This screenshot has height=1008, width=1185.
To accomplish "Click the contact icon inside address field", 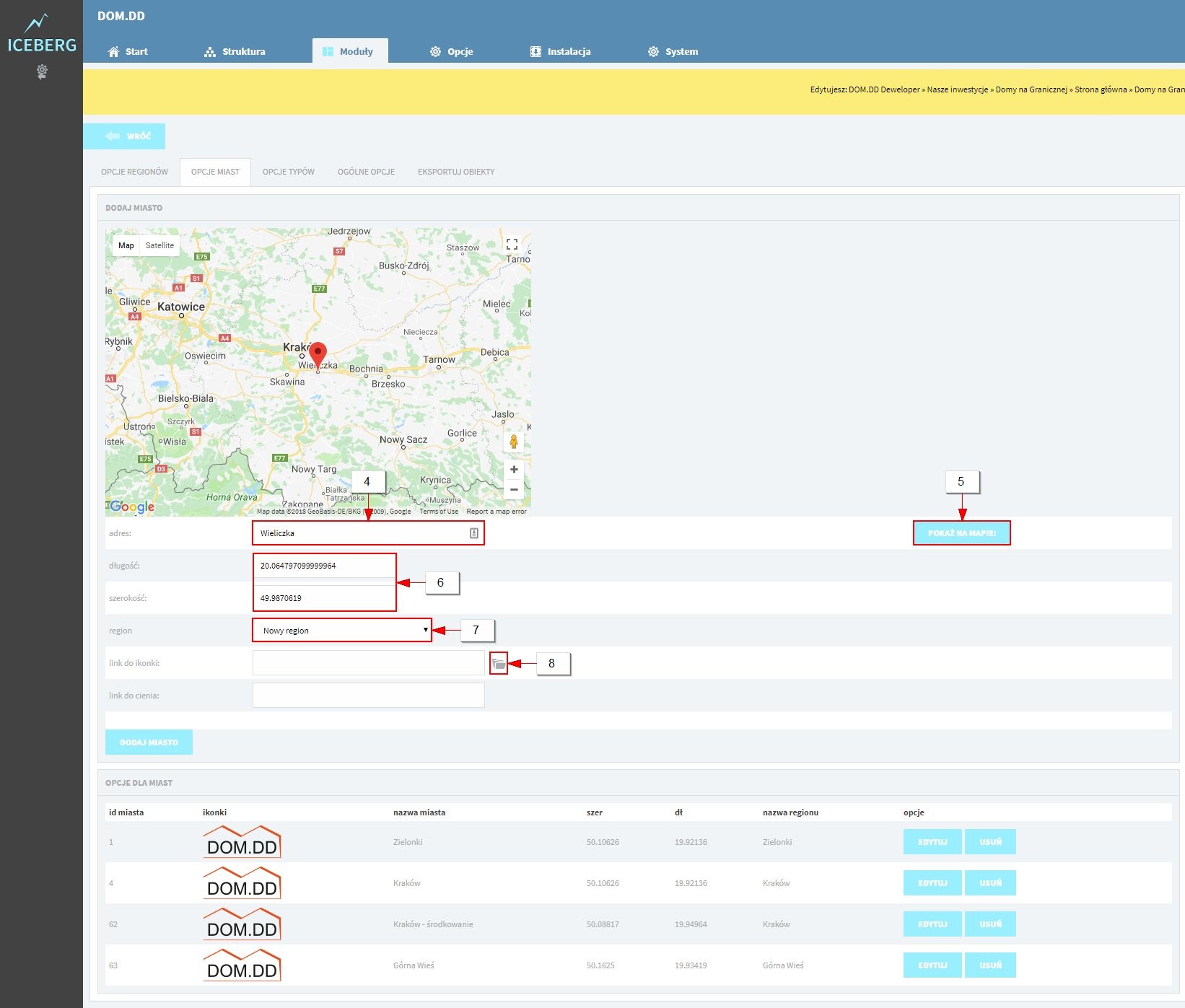I will coord(474,533).
